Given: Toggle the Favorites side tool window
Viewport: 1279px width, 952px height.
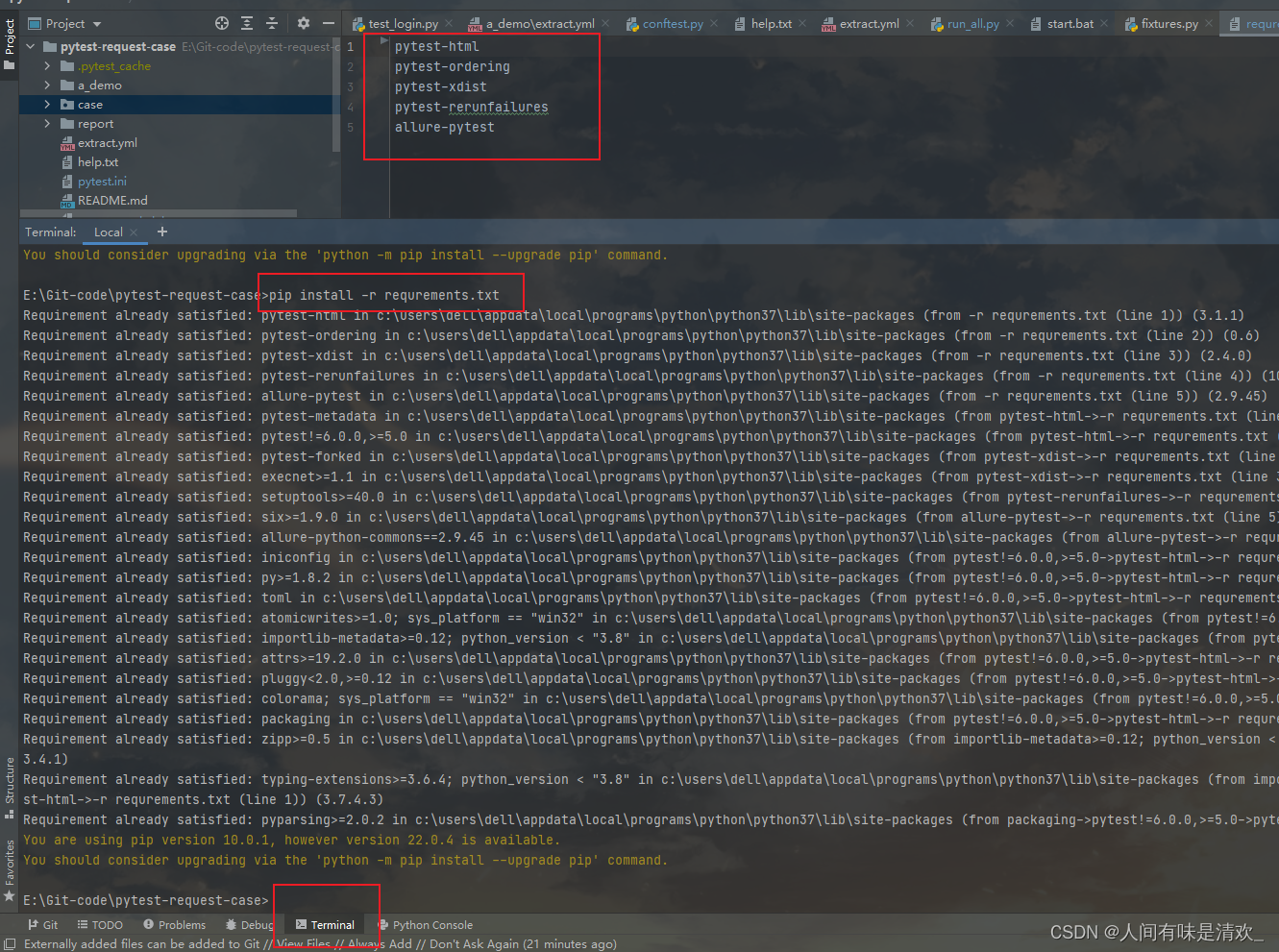Looking at the screenshot, I should tap(10, 869).
